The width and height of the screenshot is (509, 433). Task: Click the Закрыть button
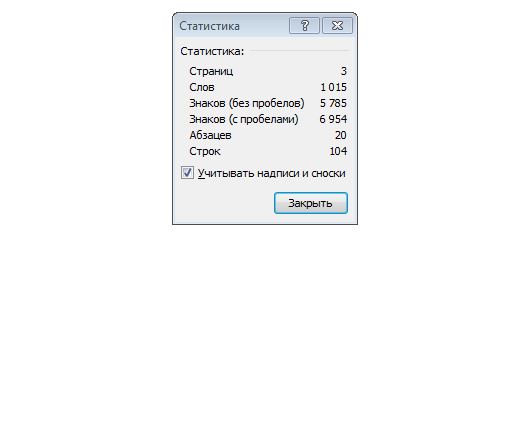coord(311,203)
